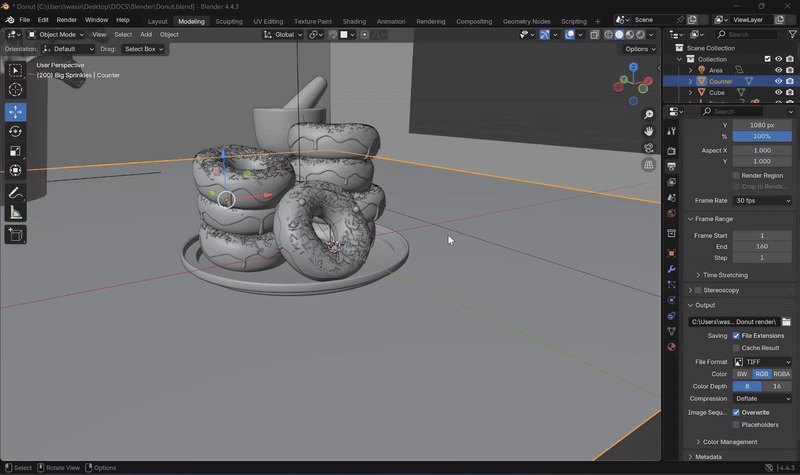Activate the Rotate tool
The width and height of the screenshot is (800, 475).
click(x=16, y=132)
